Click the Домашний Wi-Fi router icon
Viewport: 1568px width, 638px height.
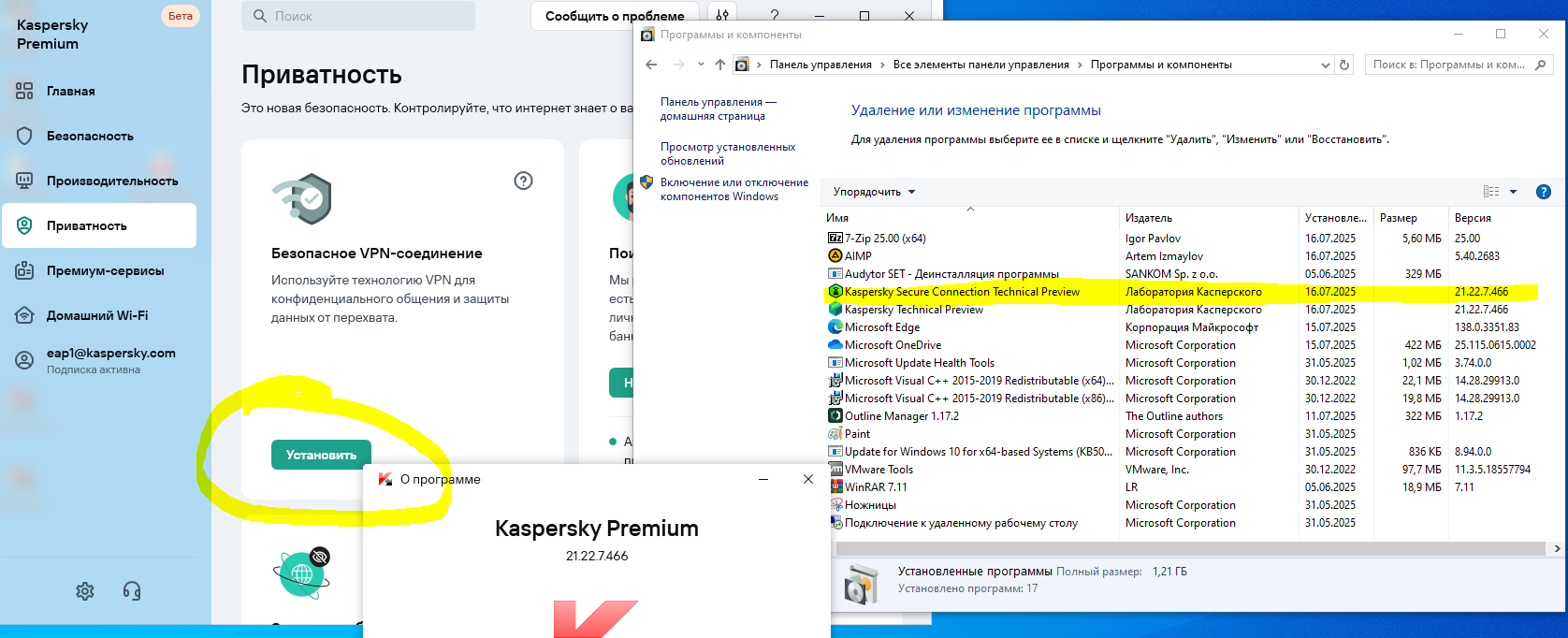click(24, 315)
